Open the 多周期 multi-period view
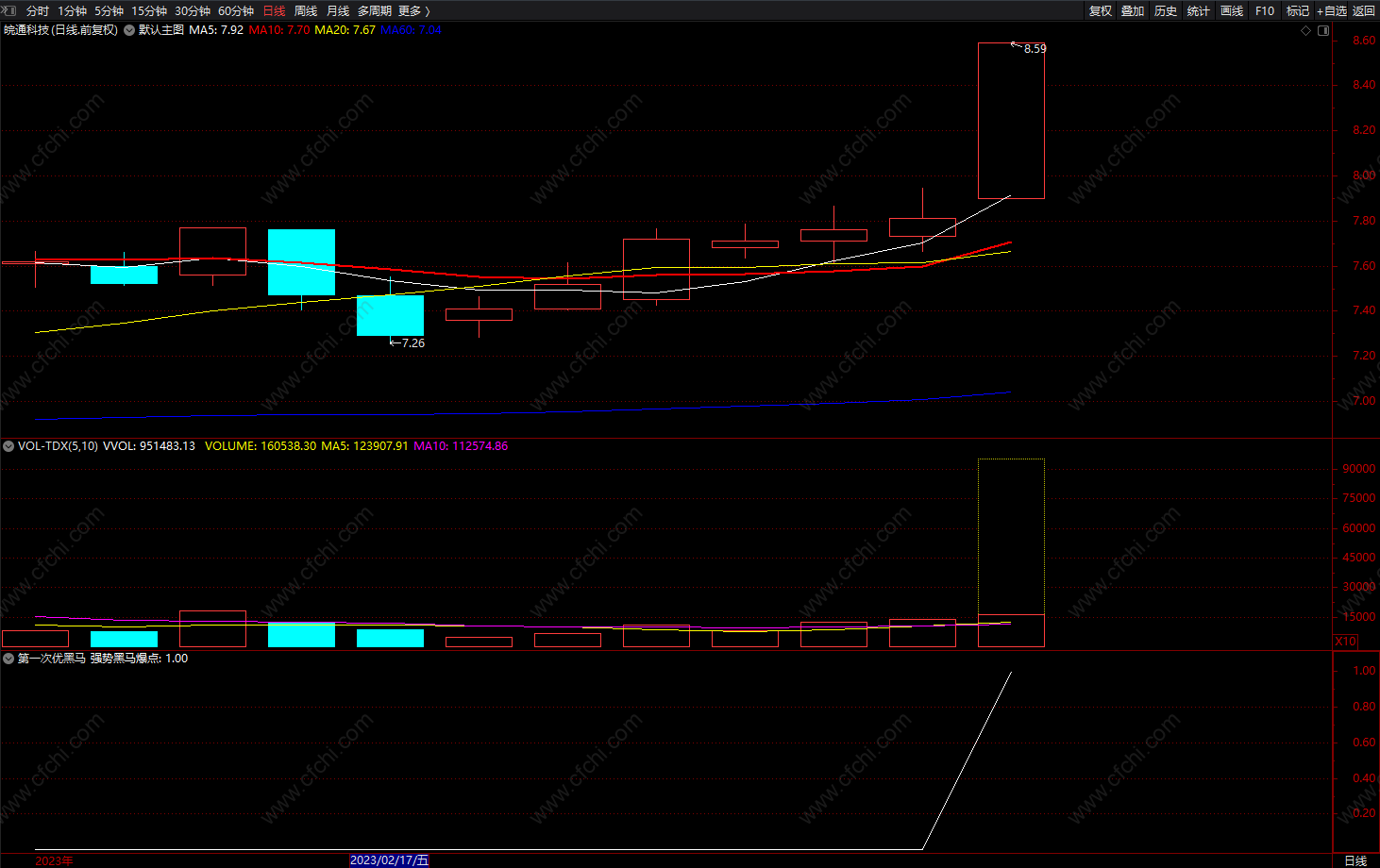The width and height of the screenshot is (1380, 868). click(375, 10)
